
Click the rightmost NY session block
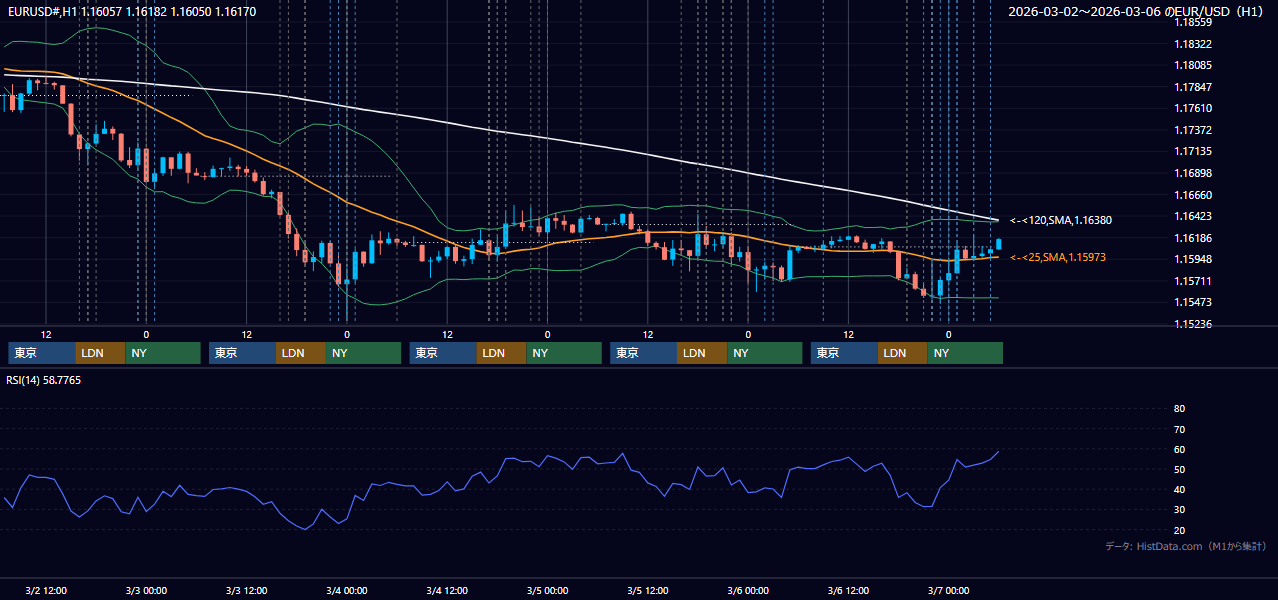965,353
